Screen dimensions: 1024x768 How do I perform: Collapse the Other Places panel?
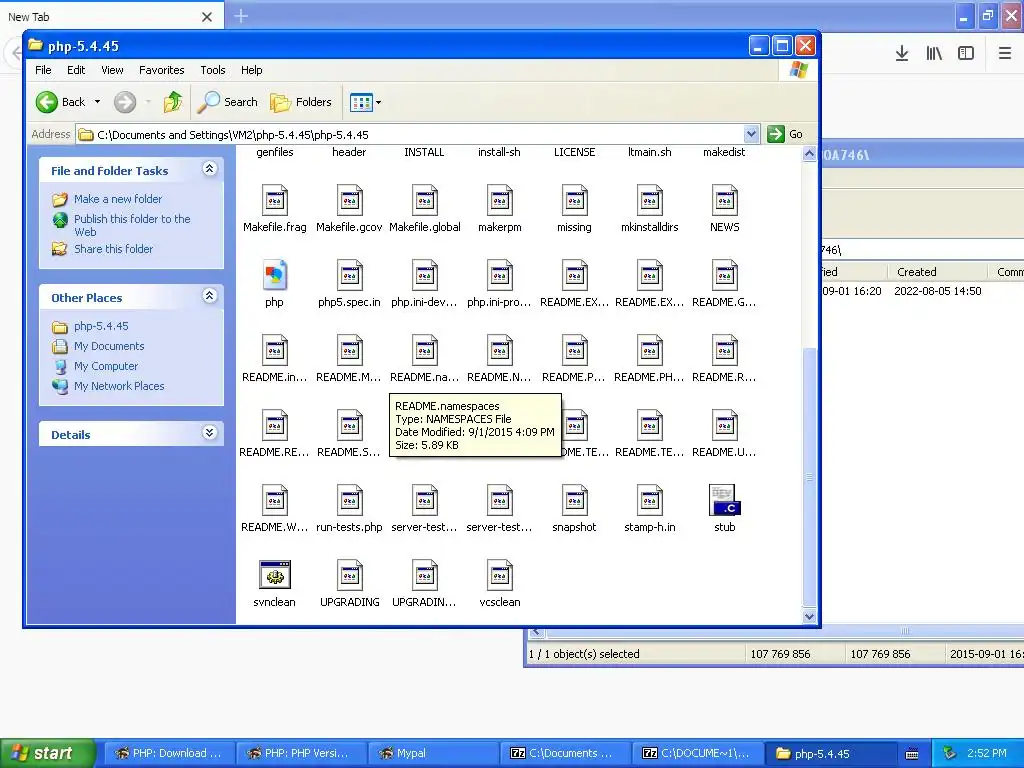[210, 296]
